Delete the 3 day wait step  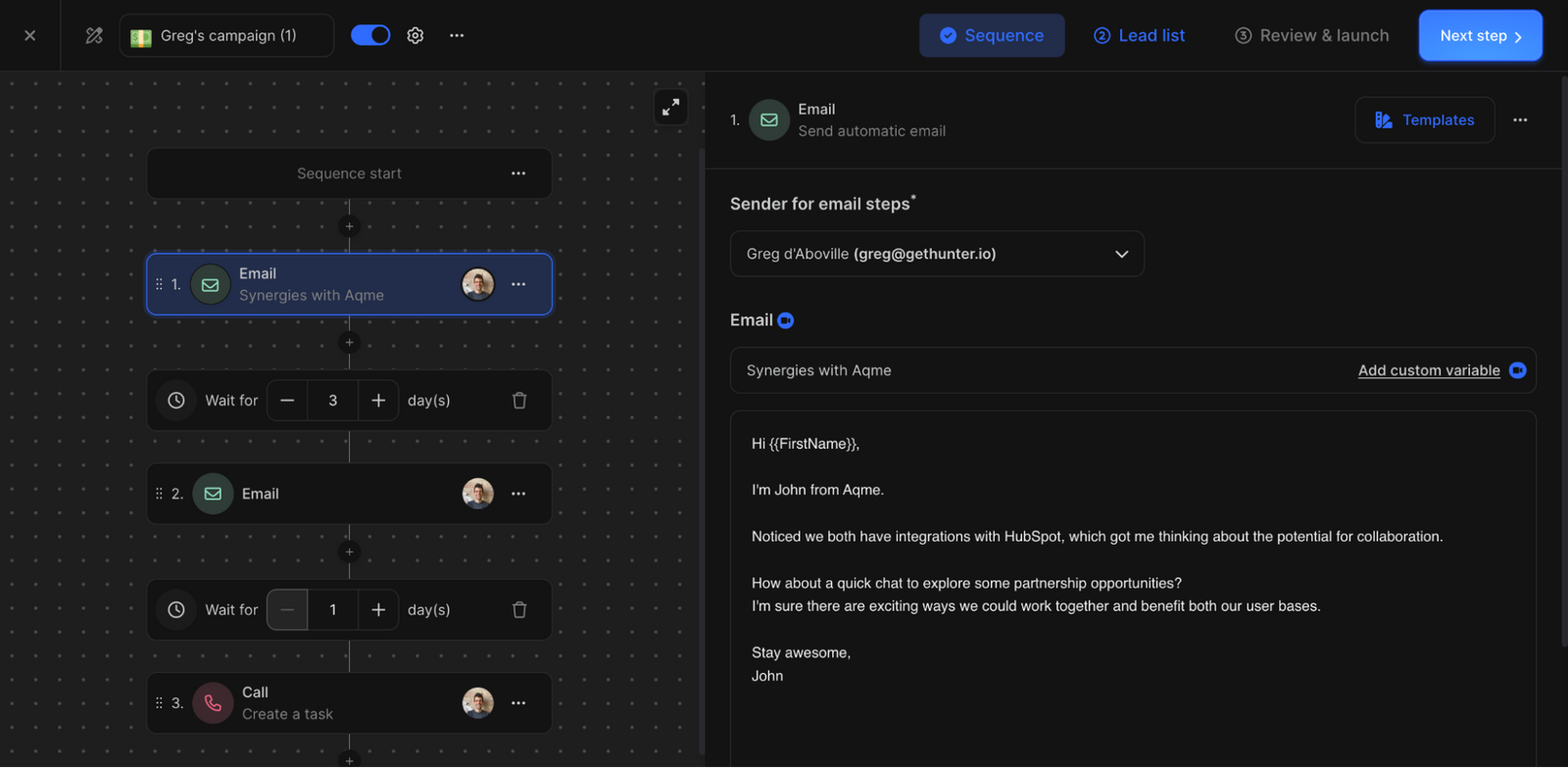(519, 401)
